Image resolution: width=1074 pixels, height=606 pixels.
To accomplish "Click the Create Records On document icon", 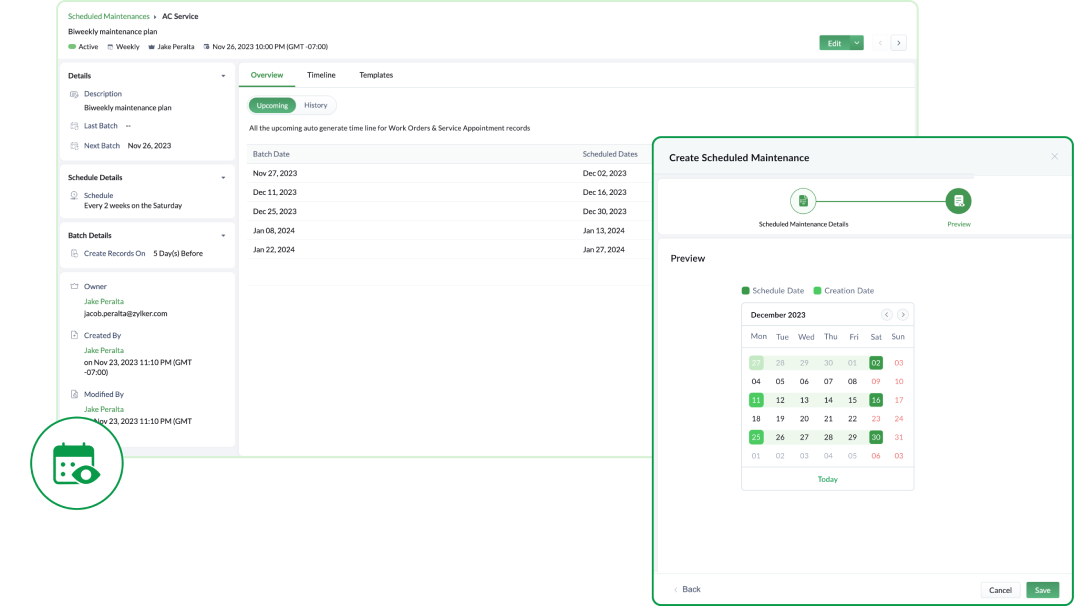I will click(74, 253).
